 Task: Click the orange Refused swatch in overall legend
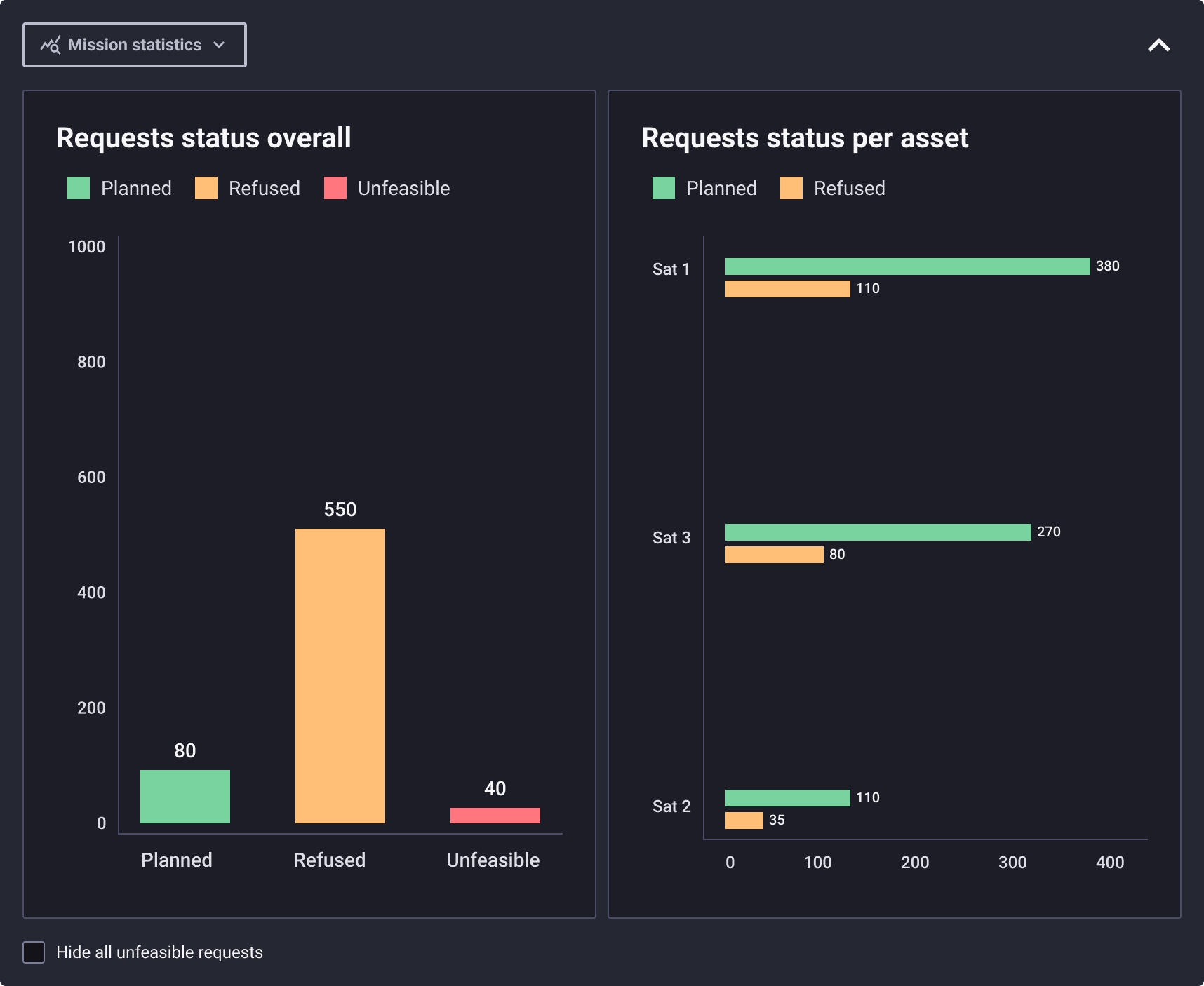[206, 188]
